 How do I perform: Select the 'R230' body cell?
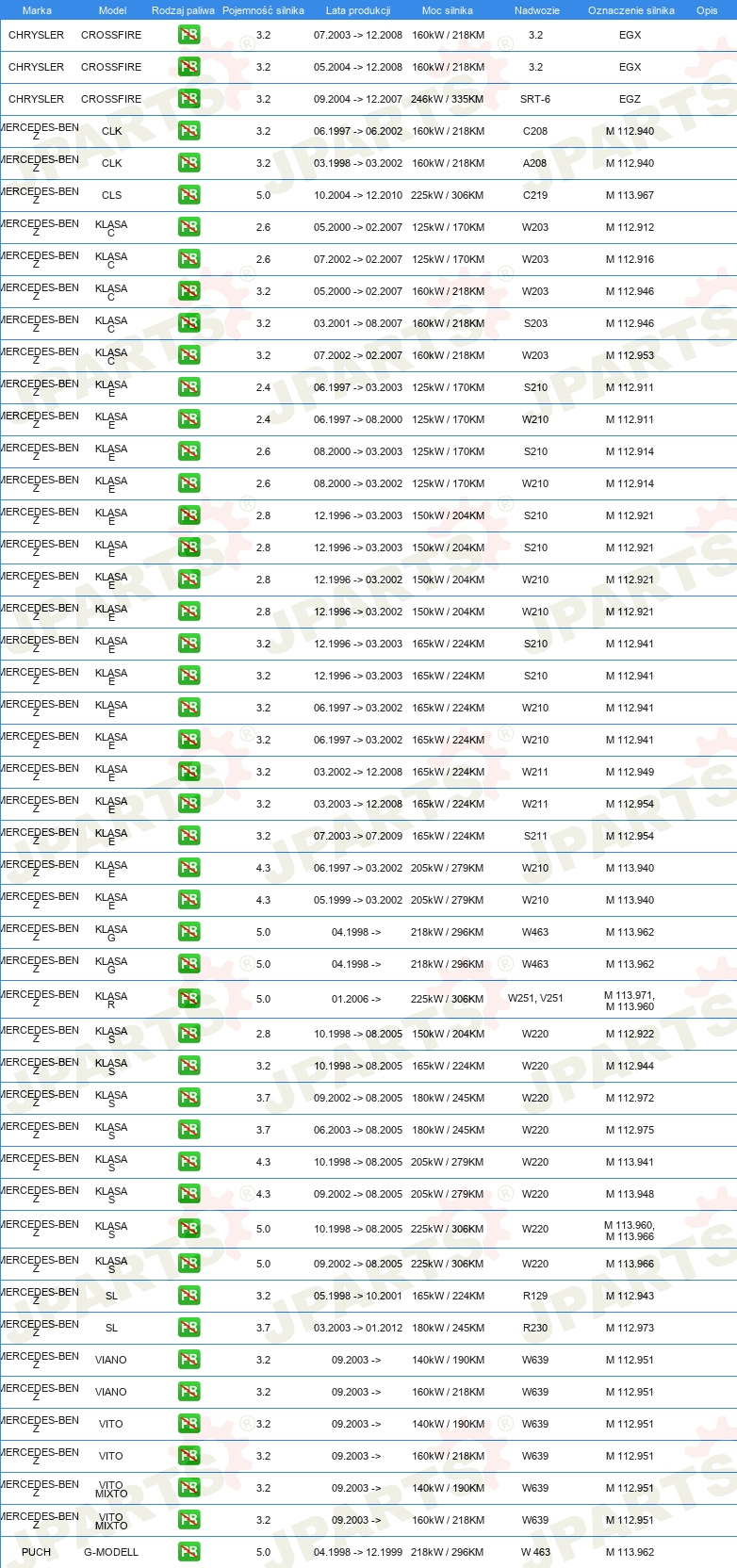[x=535, y=1328]
